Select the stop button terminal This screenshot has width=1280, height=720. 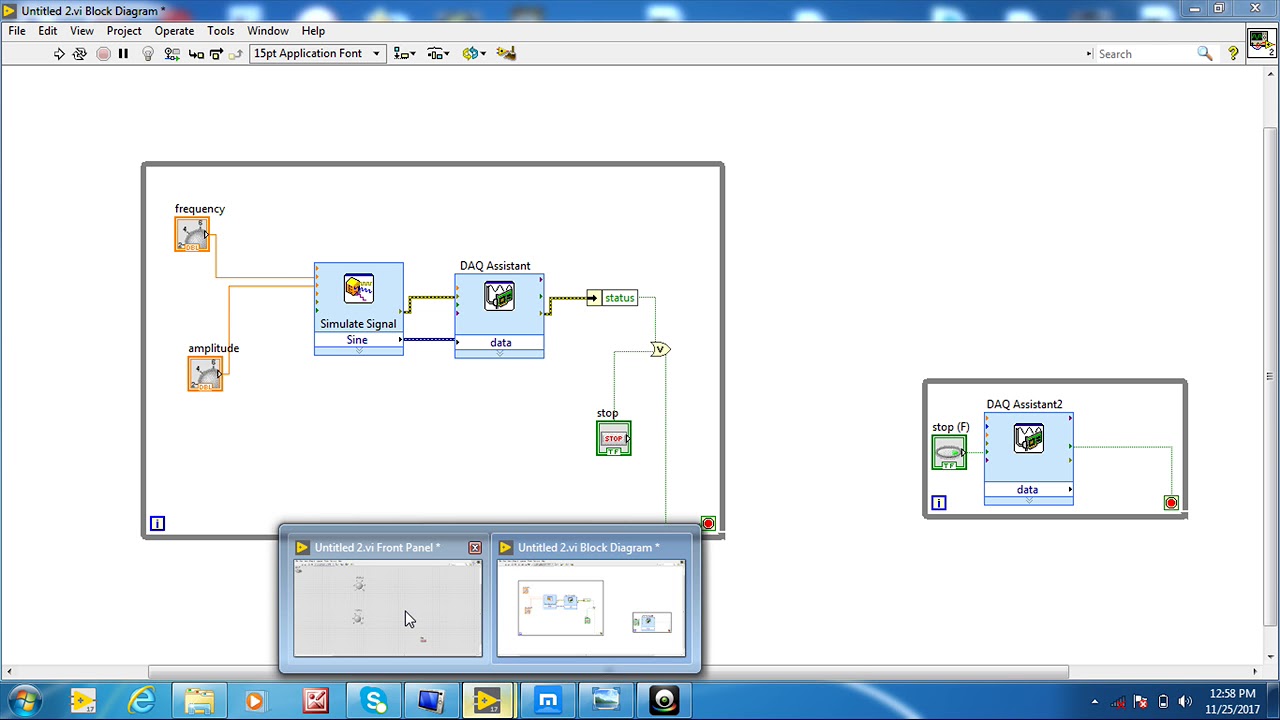(614, 438)
